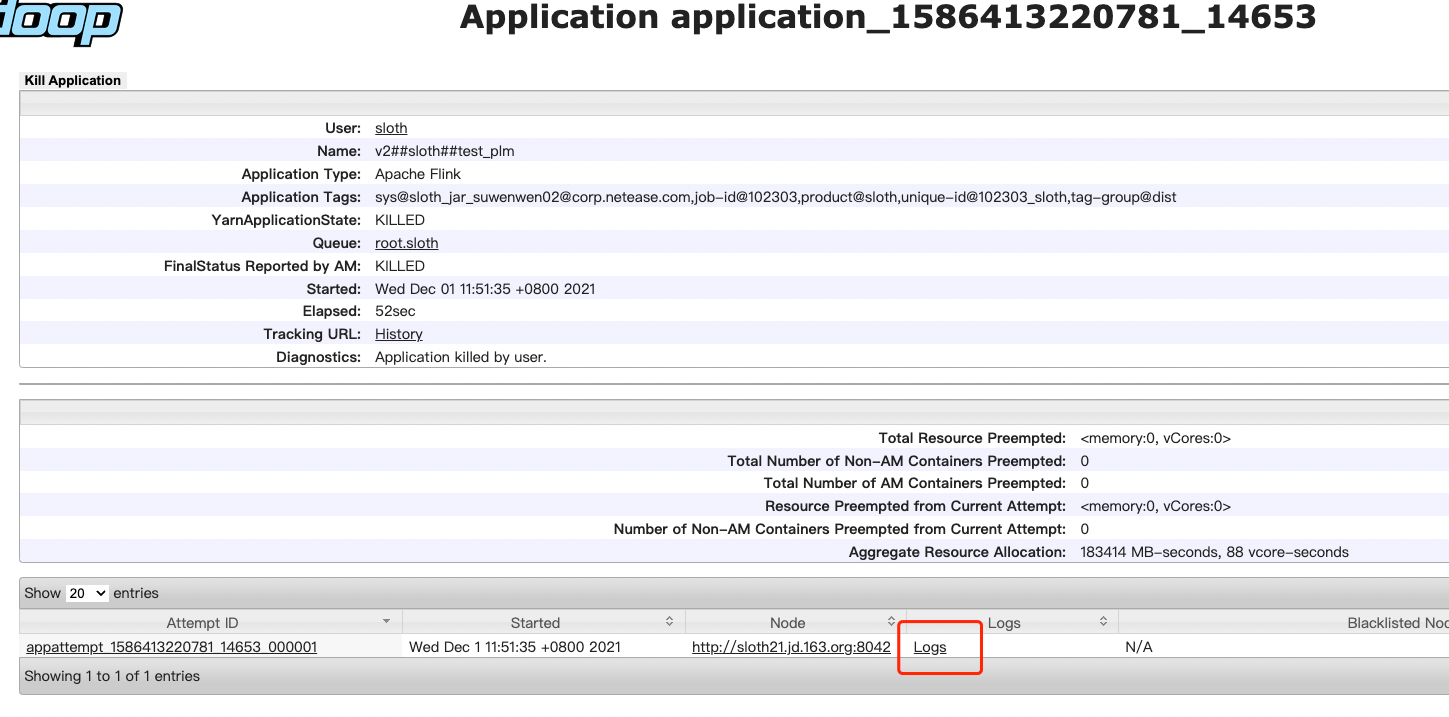The width and height of the screenshot is (1449, 717).
Task: Click the Application Tags value text
Action: [775, 197]
